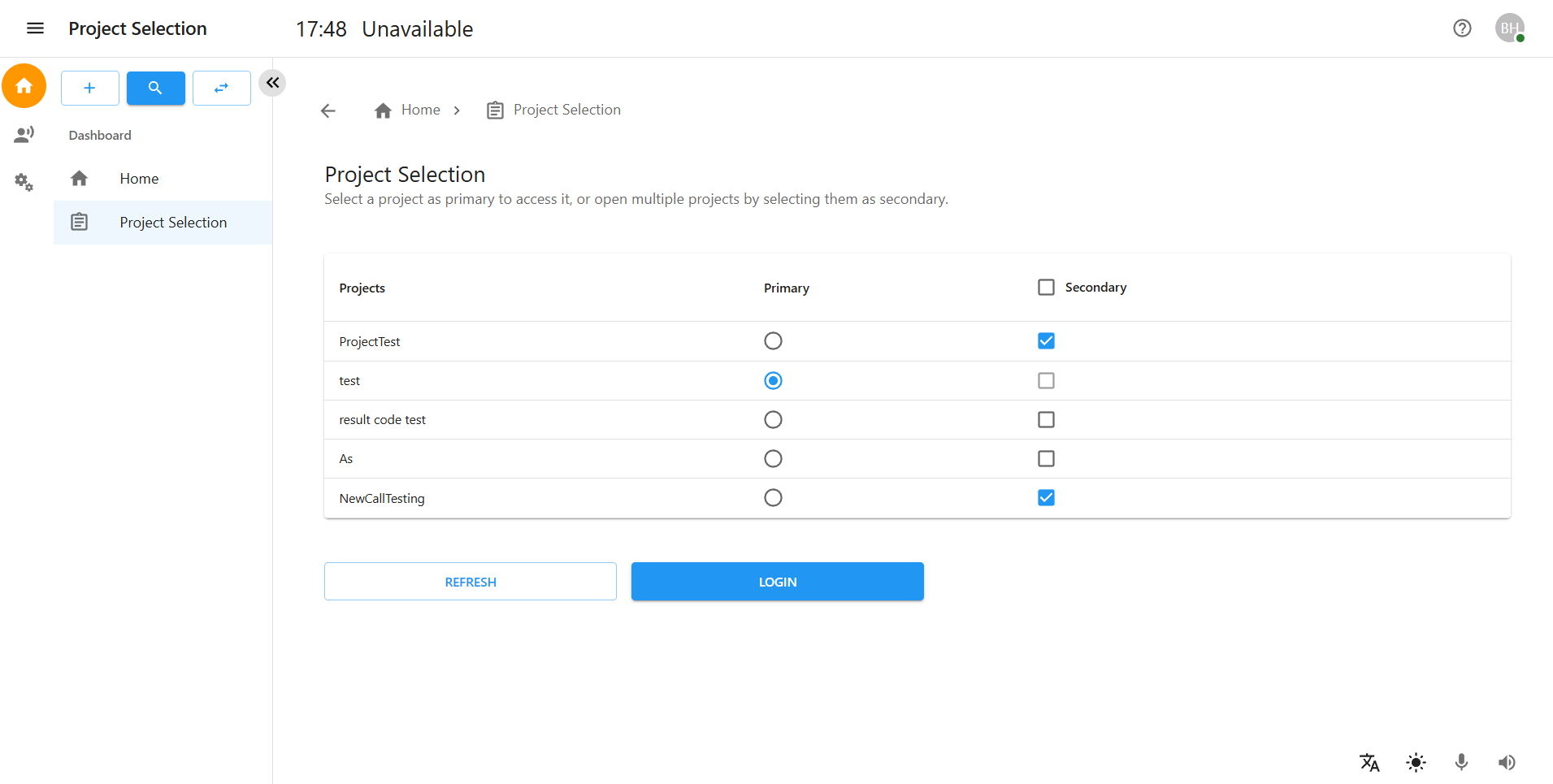Enable result code test as secondary
This screenshot has width=1553, height=784.
[1045, 419]
